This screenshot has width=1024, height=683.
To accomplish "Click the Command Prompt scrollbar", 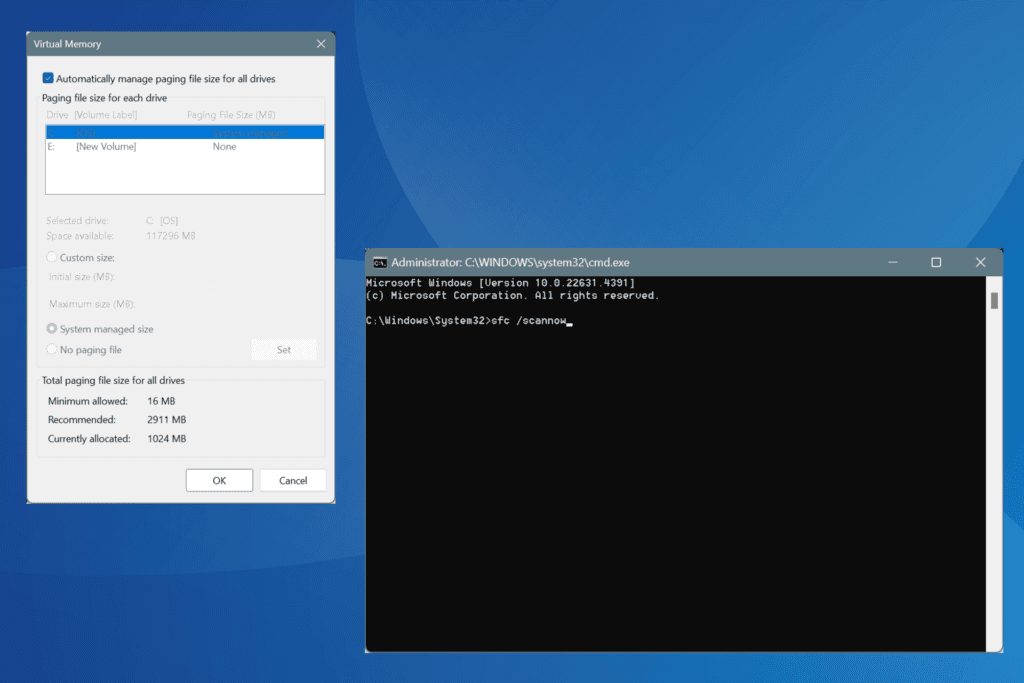I will tap(996, 300).
